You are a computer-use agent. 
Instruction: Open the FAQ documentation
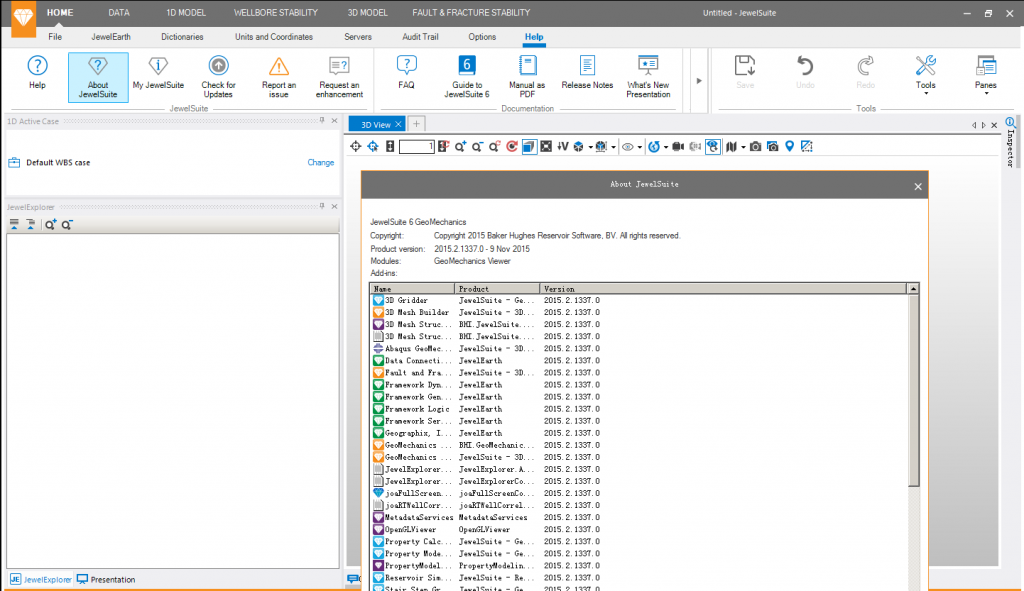pyautogui.click(x=406, y=72)
